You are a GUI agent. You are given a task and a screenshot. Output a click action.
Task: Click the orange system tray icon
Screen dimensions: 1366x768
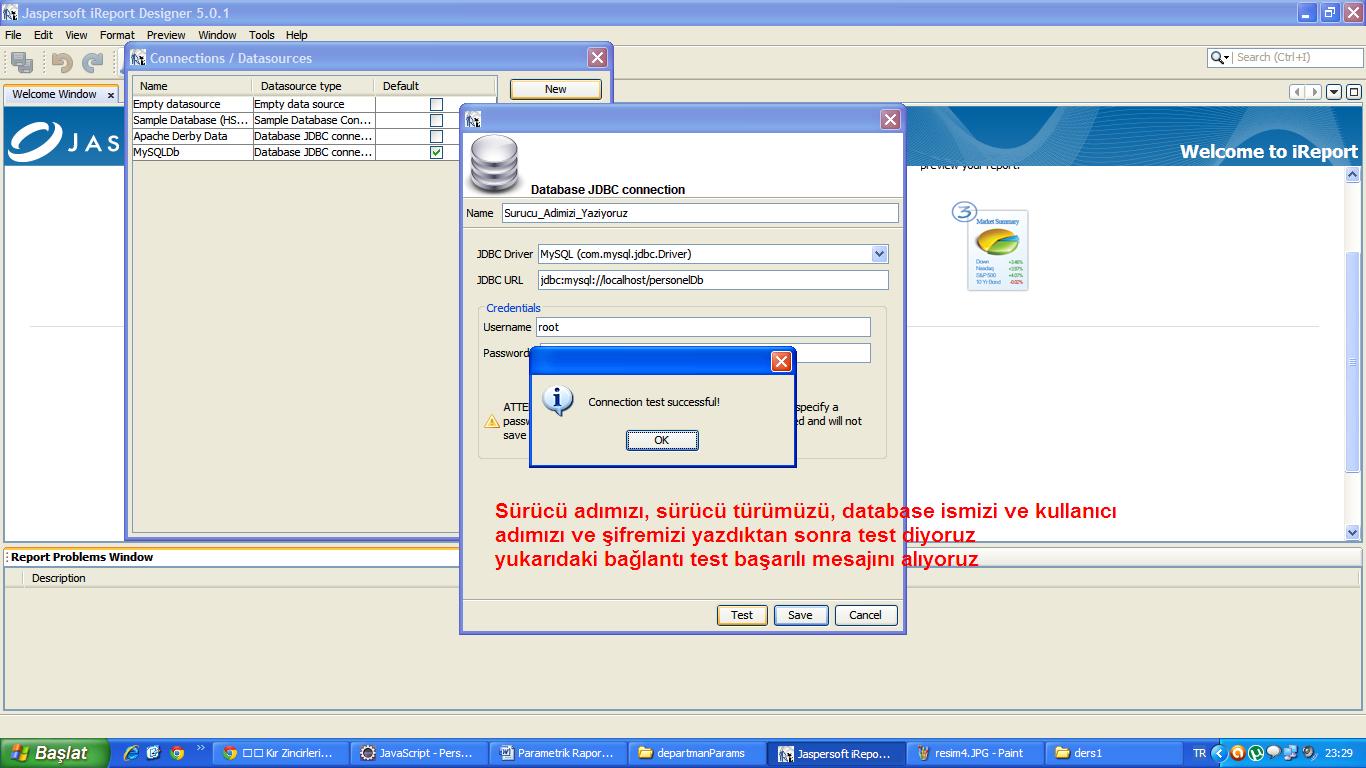click(1238, 753)
